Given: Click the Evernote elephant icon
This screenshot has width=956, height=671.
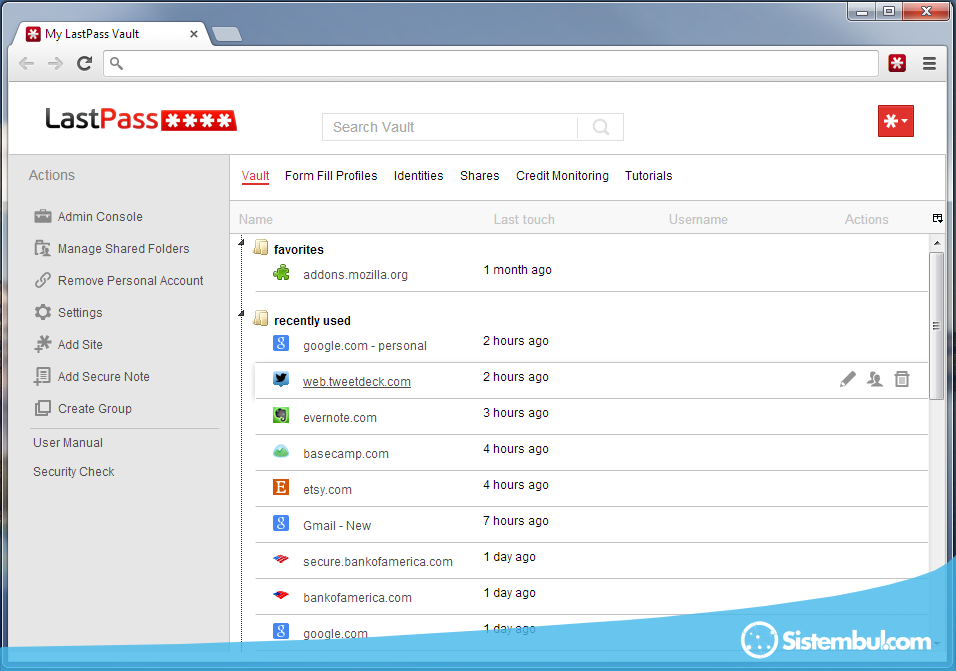Looking at the screenshot, I should pos(281,415).
